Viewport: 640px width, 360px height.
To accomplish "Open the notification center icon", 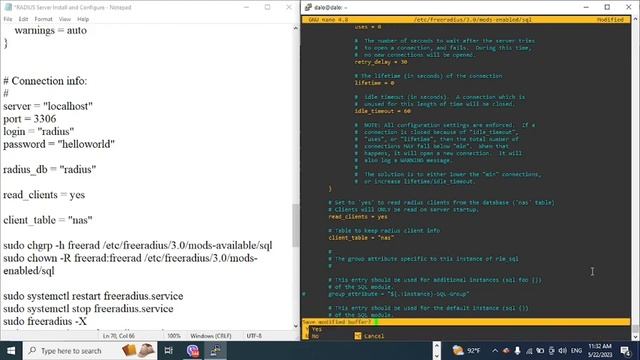I will click(x=625, y=351).
